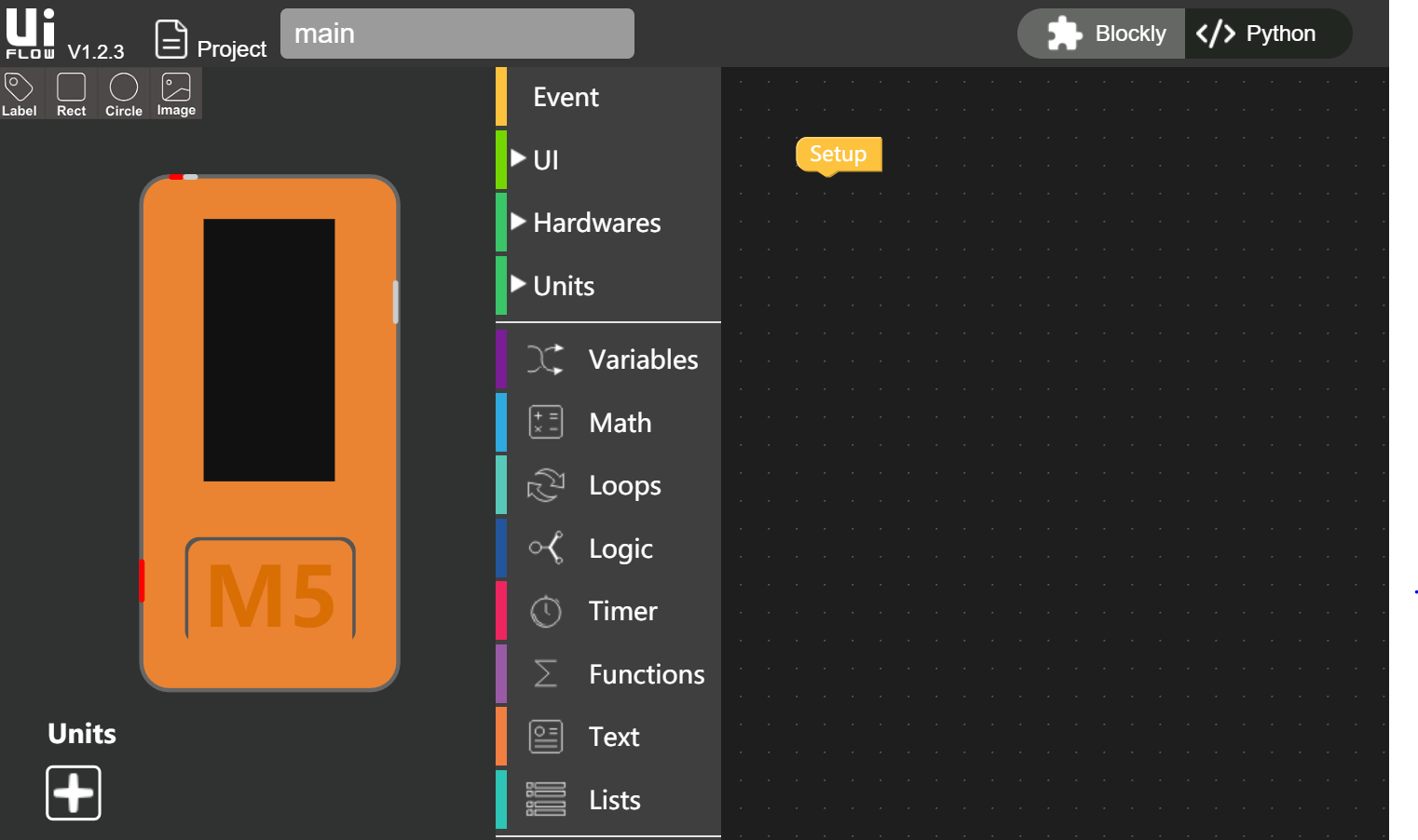The width and height of the screenshot is (1418, 840).
Task: Click the Logic branch icon
Action: pyautogui.click(x=546, y=548)
